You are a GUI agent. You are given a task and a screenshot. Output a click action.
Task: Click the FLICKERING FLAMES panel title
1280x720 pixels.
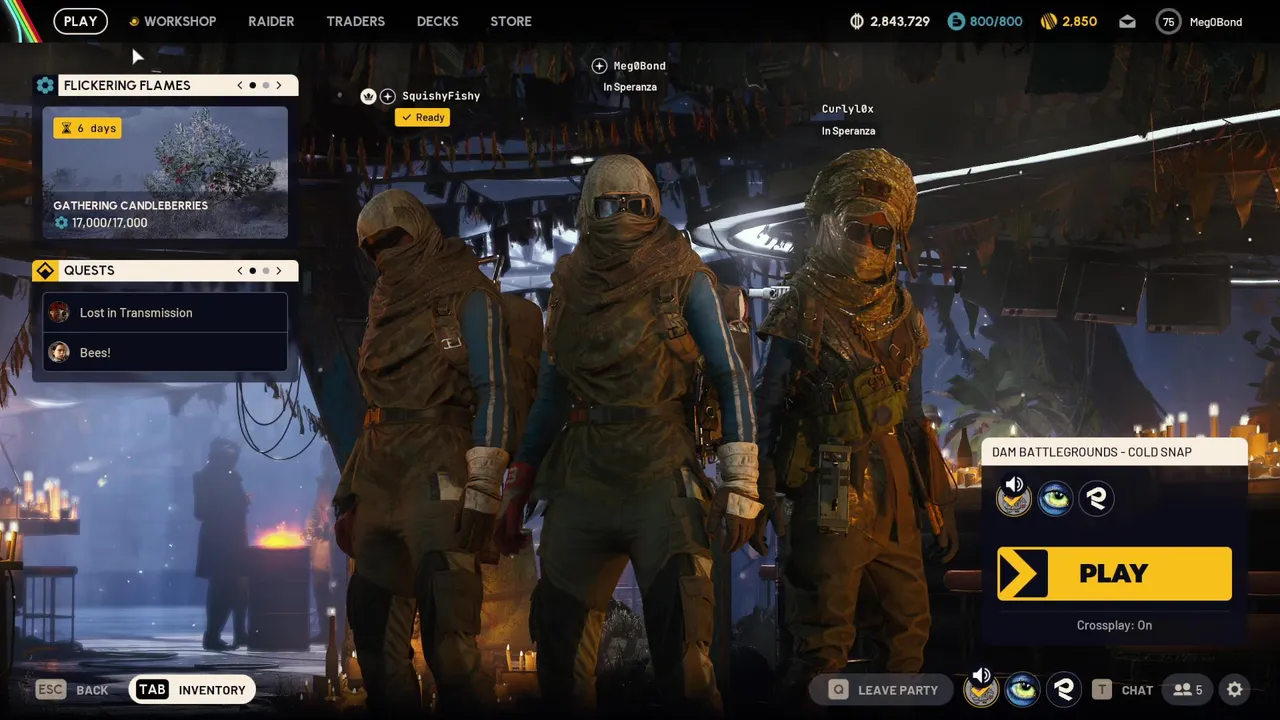pyautogui.click(x=127, y=85)
